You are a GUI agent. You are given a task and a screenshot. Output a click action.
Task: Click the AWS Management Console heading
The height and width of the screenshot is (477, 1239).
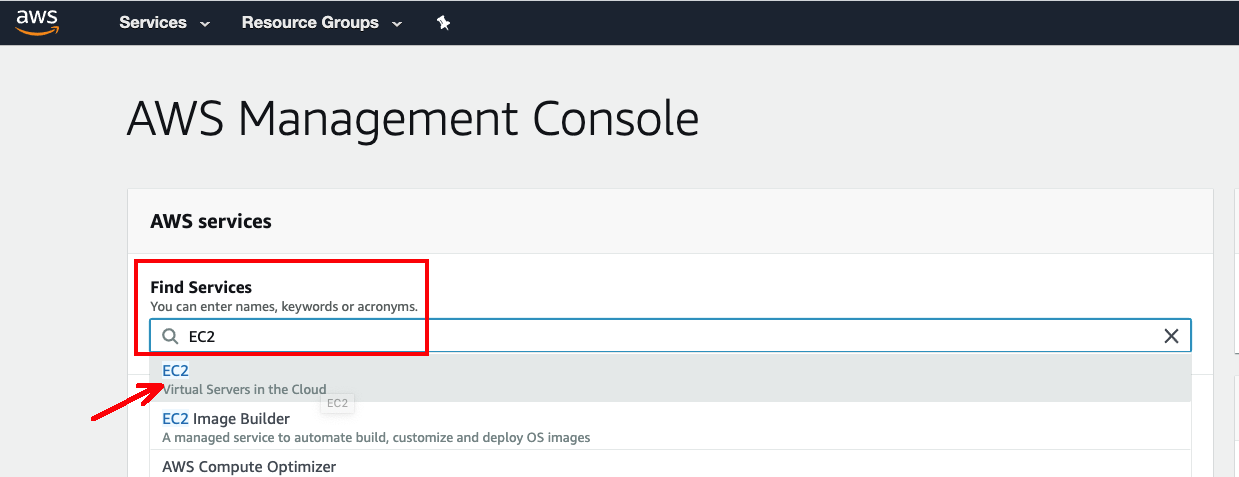tap(413, 119)
